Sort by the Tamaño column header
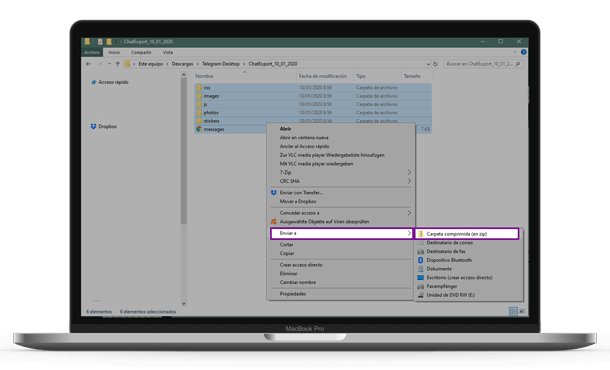Image resolution: width=610 pixels, height=370 pixels. (412, 76)
